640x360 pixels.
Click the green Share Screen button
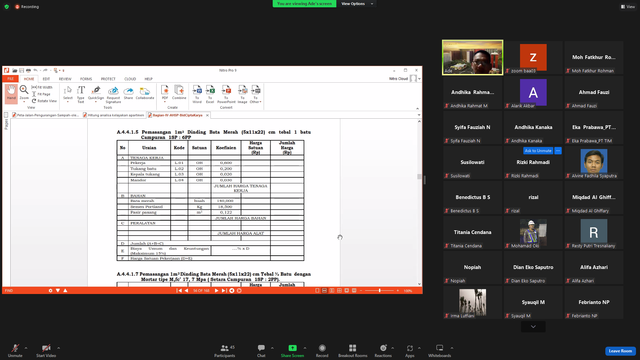coord(292,350)
